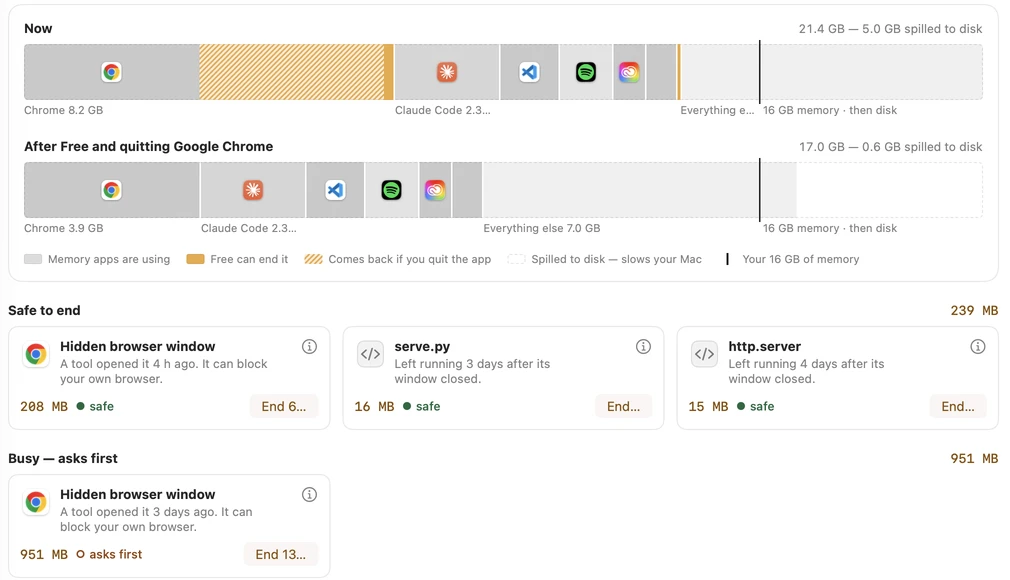Click the VS Code icon in the After Free bar
Screen dimensions: 1010x580
click(x=335, y=190)
